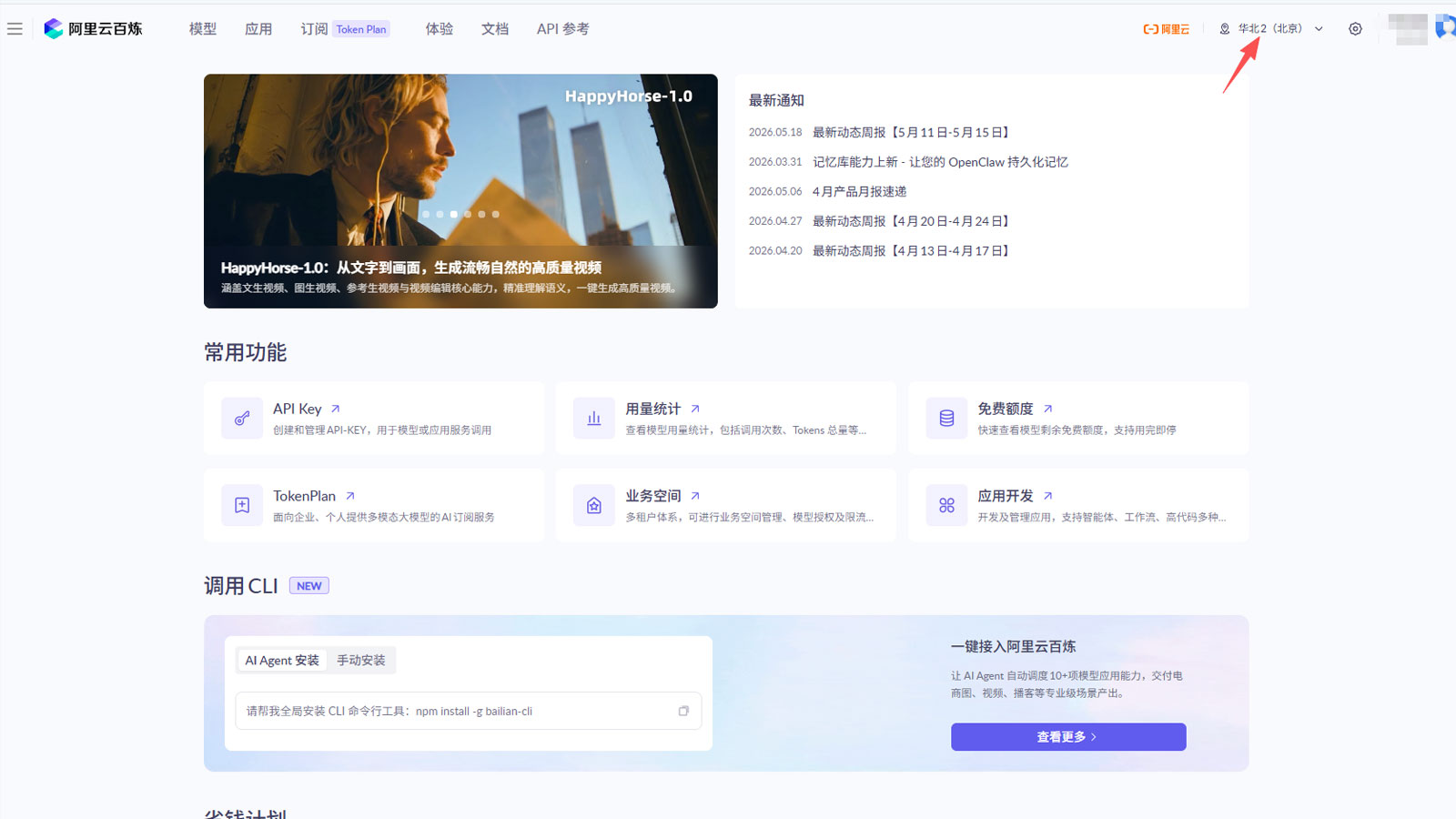Open 最新动态周报 5月11日-5月15日 notice
Viewport: 1456px width, 819px height.
[911, 133]
